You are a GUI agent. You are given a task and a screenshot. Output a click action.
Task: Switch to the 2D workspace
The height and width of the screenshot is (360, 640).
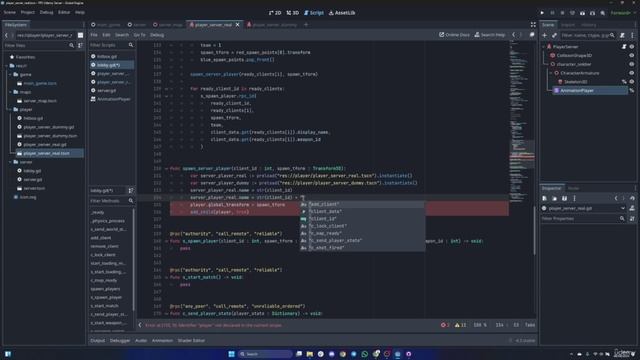pos(275,13)
